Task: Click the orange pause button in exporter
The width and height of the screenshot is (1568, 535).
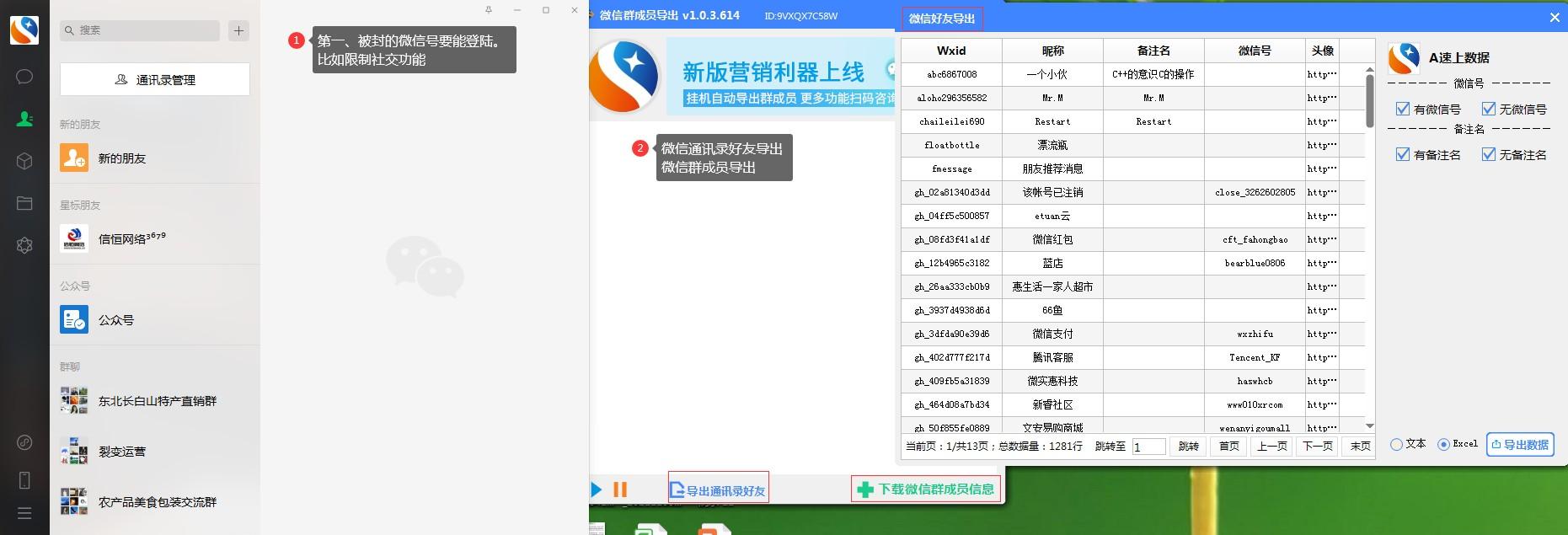Action: click(620, 489)
